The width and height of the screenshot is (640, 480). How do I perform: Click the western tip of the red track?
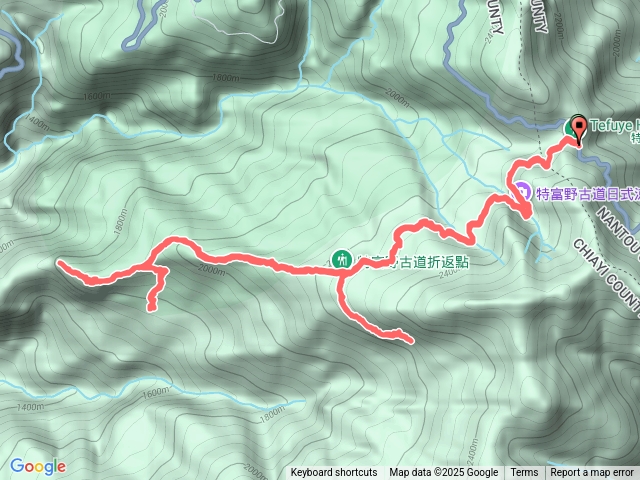click(x=60, y=263)
